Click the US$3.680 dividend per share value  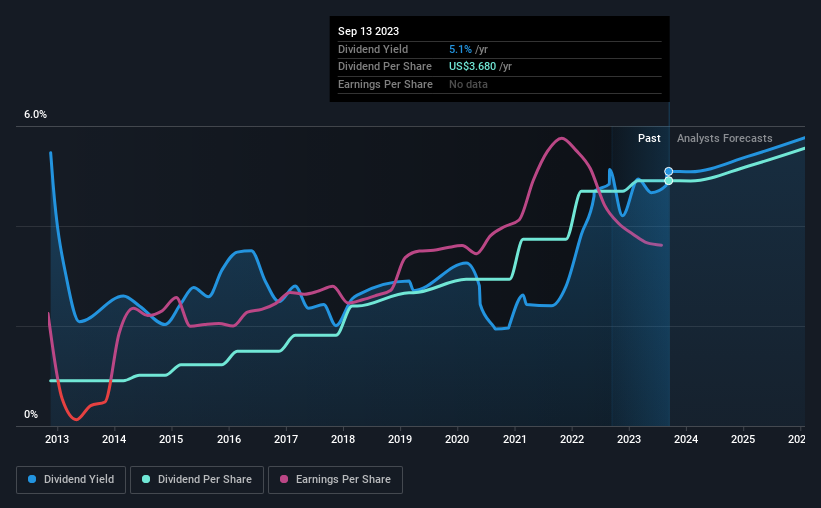tap(472, 67)
